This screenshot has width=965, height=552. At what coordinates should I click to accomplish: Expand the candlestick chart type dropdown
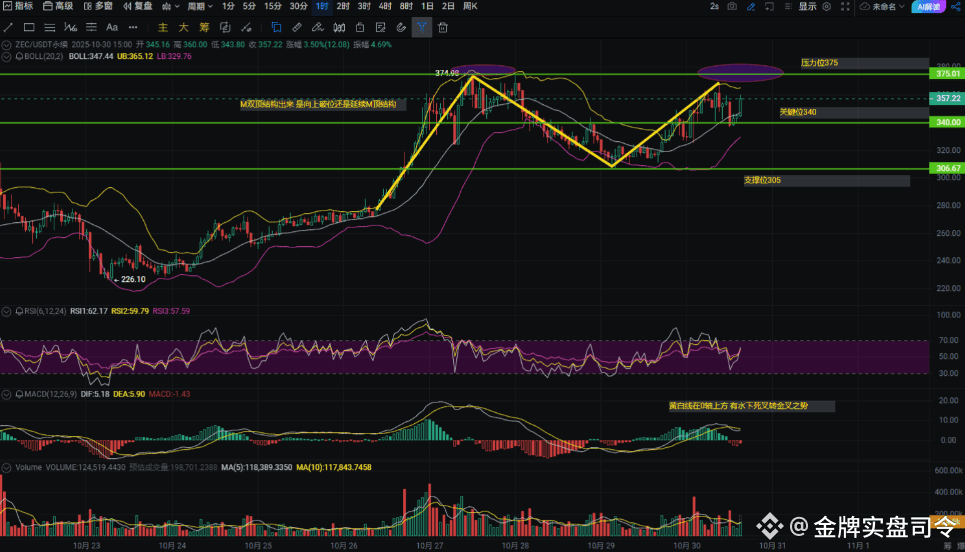pyautogui.click(x=170, y=6)
